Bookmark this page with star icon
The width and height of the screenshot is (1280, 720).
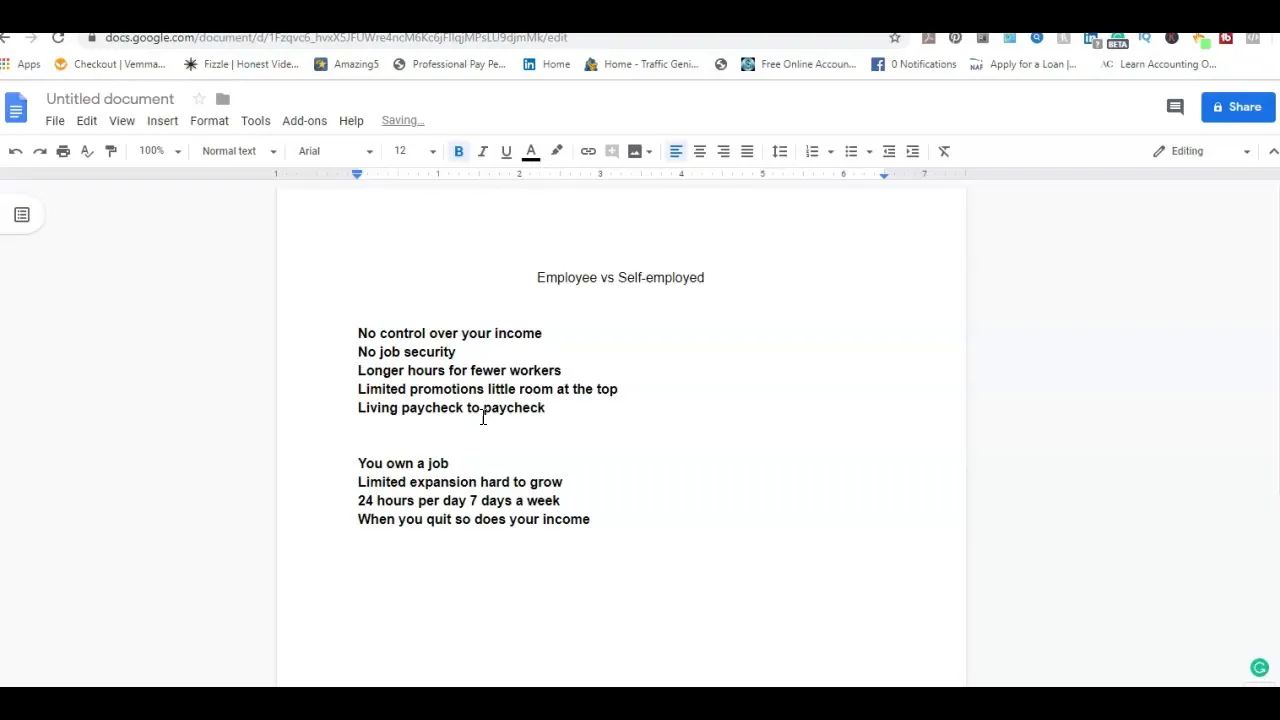point(895,38)
